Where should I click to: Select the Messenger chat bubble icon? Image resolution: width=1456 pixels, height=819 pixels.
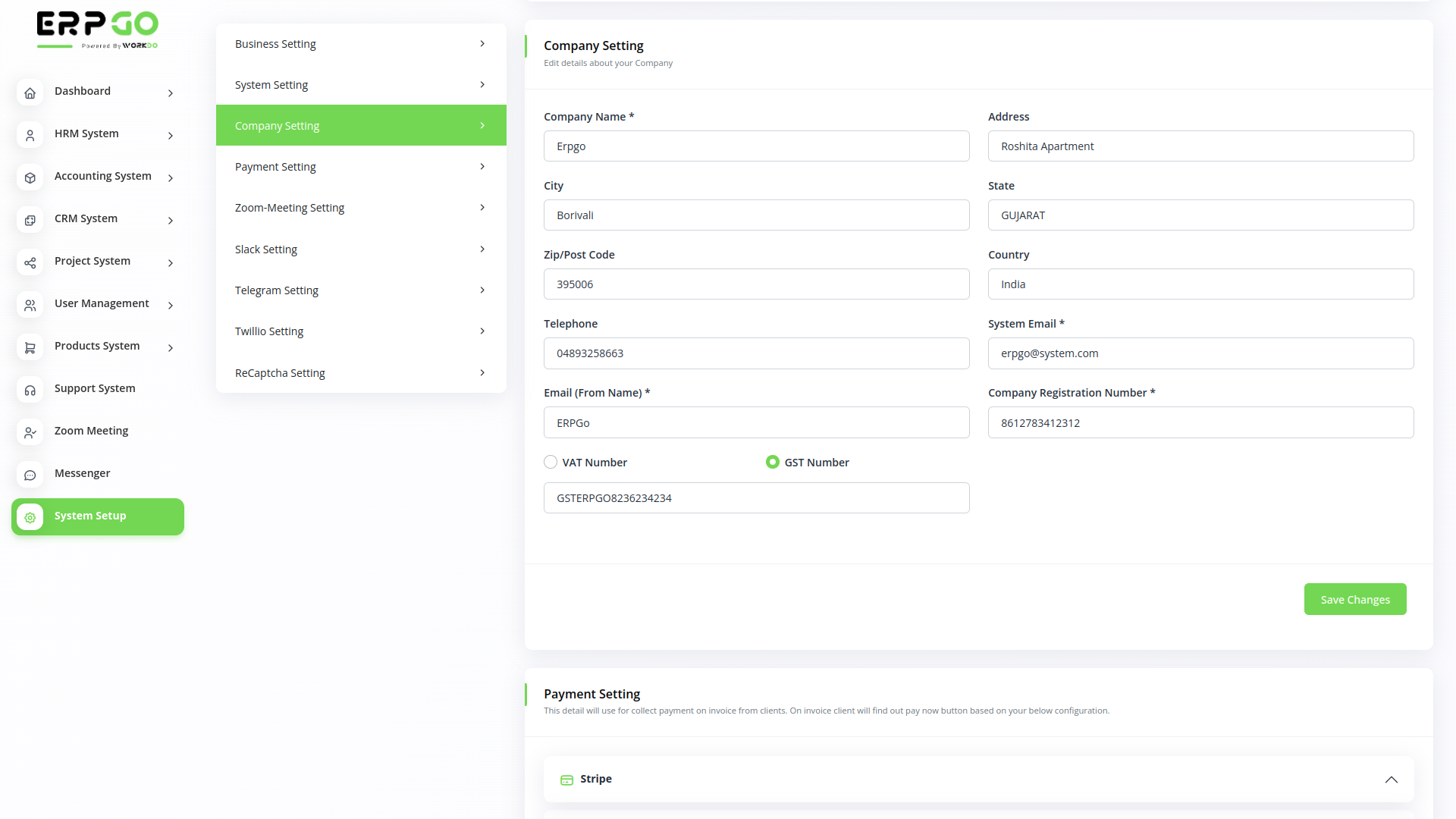click(x=30, y=475)
